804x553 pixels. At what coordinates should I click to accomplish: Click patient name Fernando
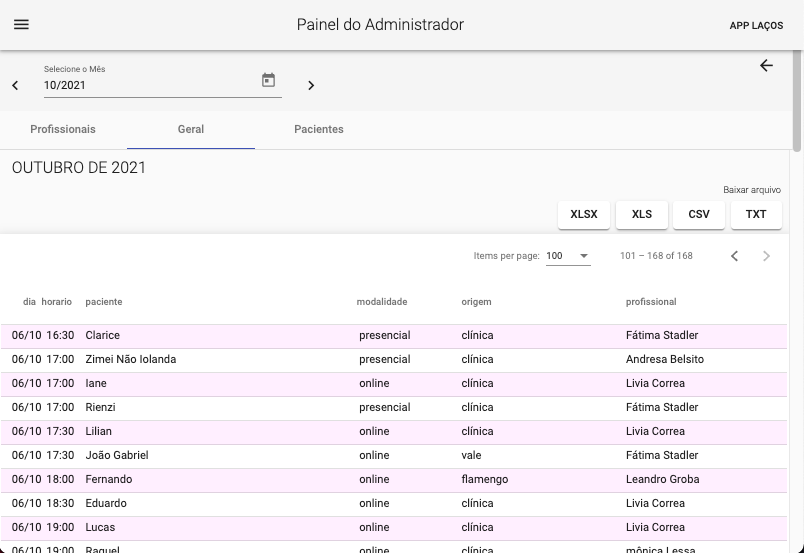(109, 479)
